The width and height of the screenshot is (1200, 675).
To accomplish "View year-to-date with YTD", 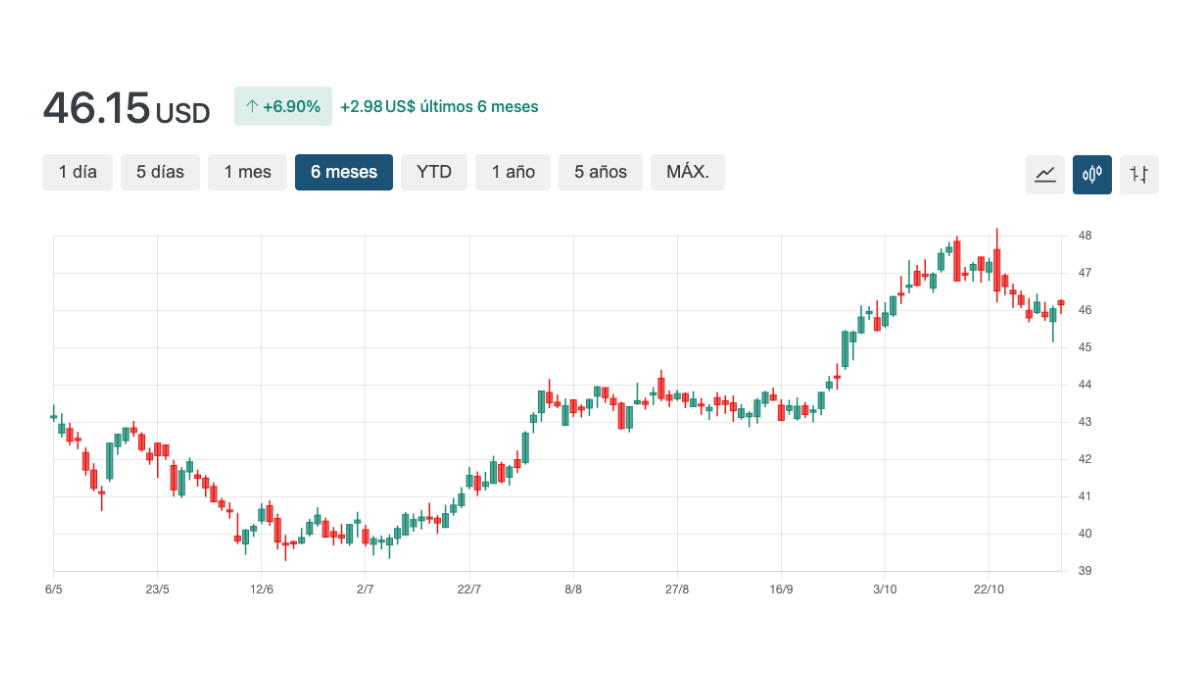I will pyautogui.click(x=434, y=172).
